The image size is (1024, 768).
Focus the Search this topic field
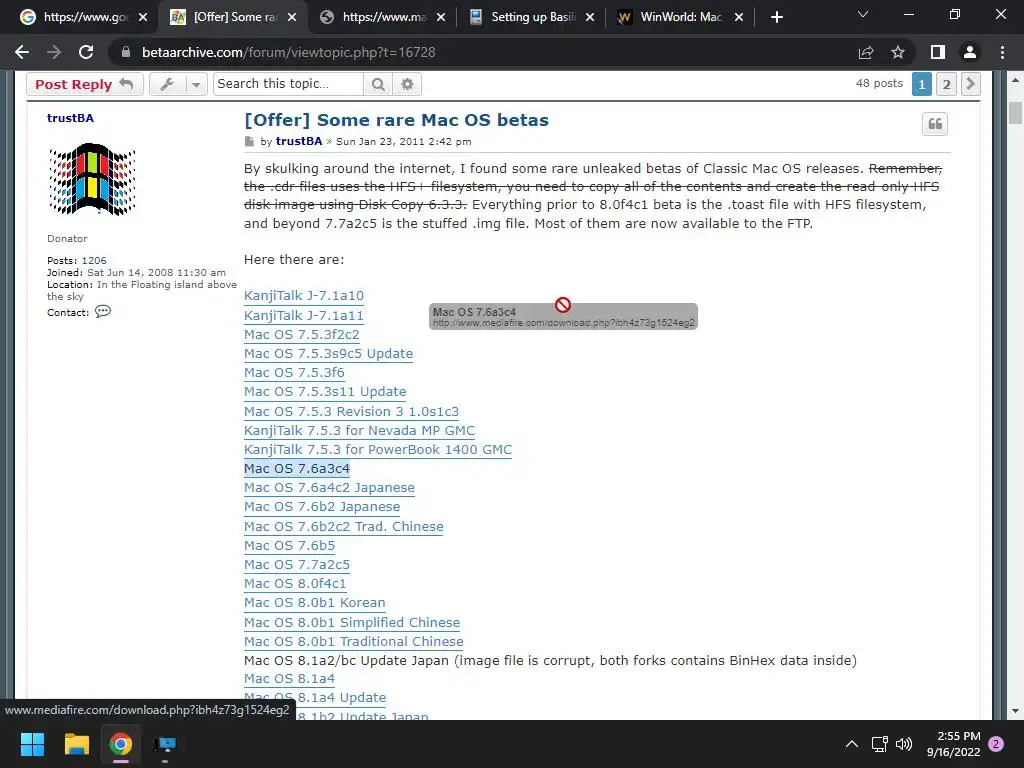click(288, 84)
